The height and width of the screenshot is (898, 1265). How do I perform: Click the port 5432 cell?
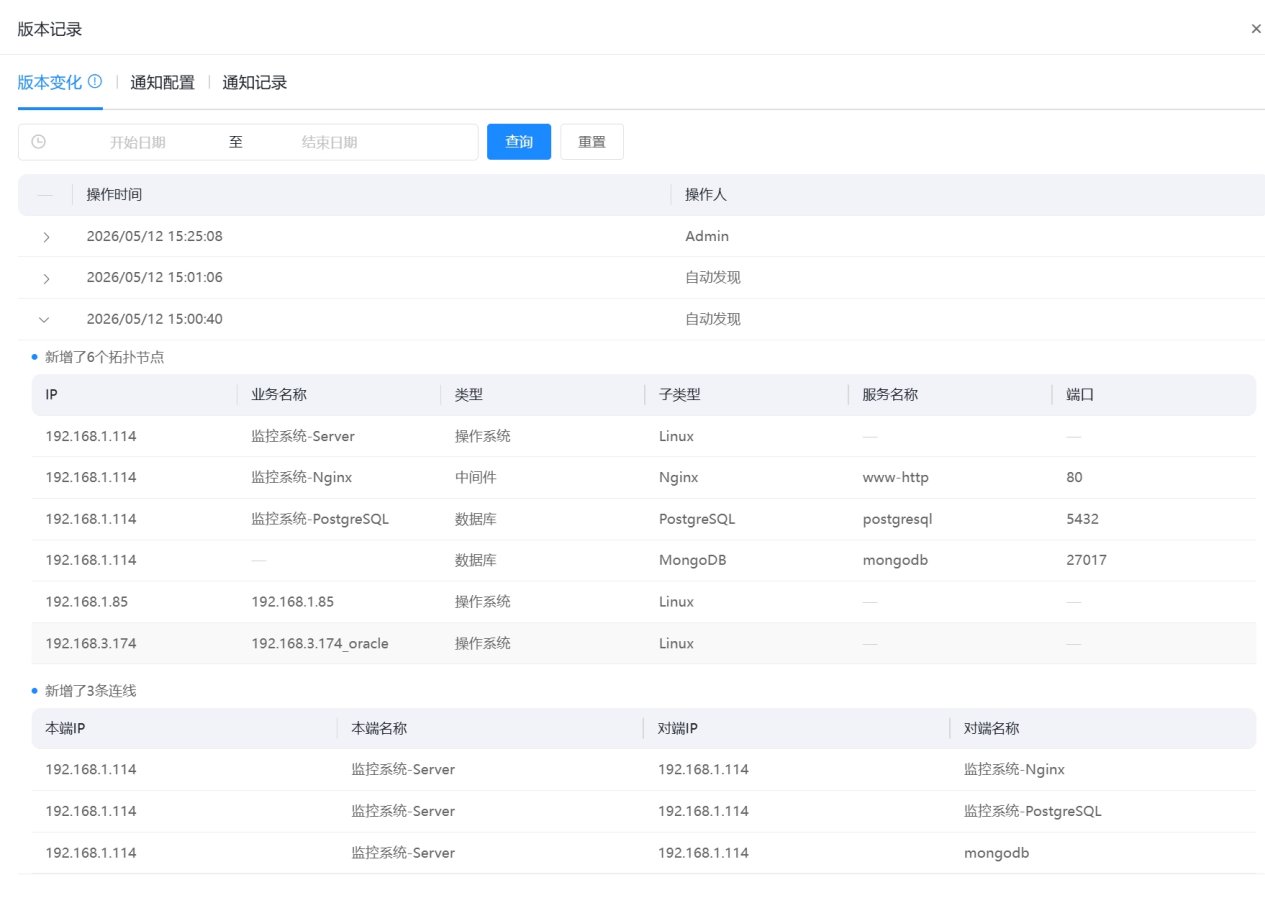(1083, 520)
